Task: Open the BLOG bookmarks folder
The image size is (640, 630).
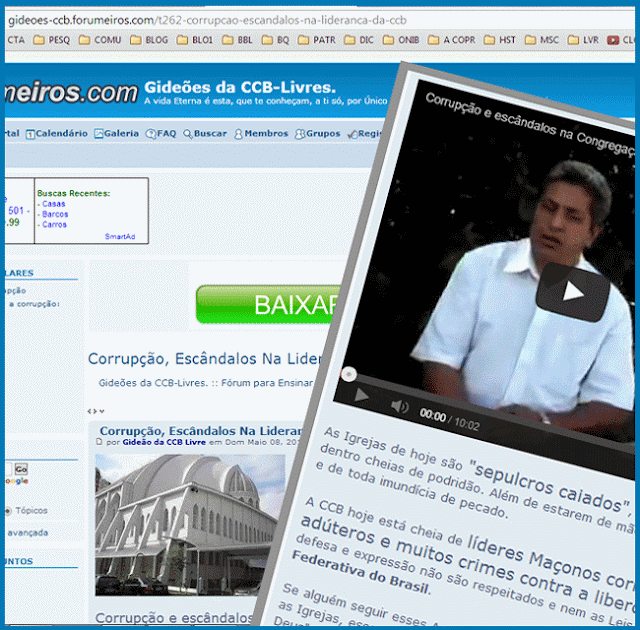Action: (x=149, y=40)
